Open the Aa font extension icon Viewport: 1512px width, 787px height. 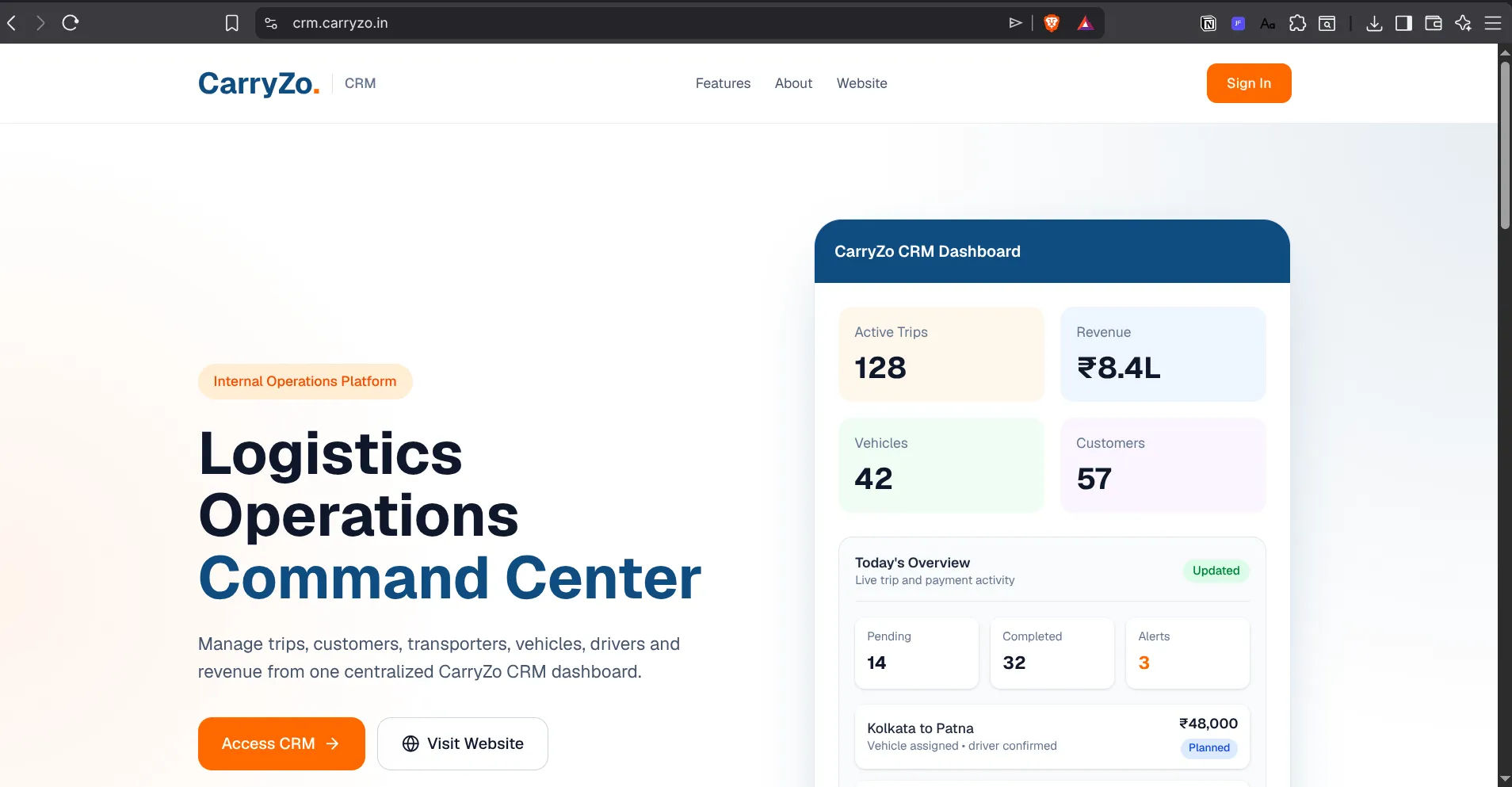tap(1267, 23)
